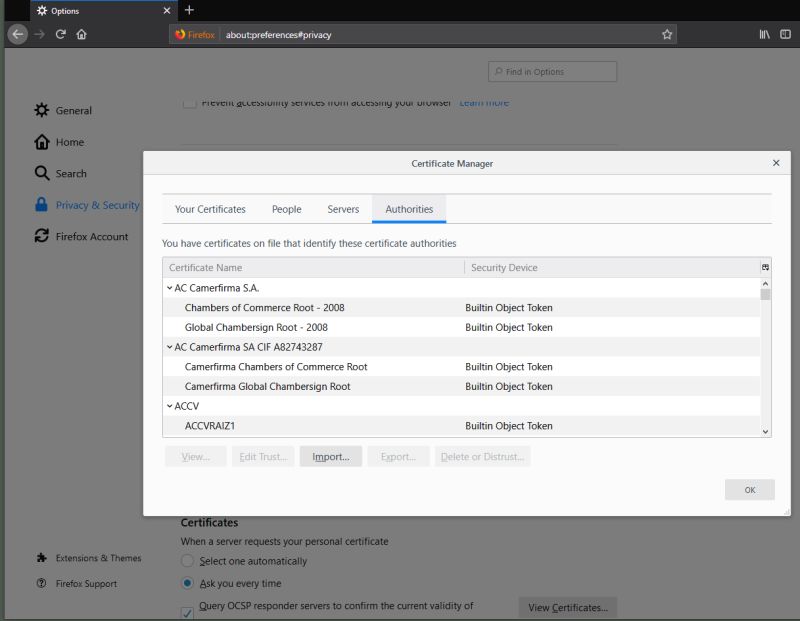Click the Import button
The width and height of the screenshot is (800, 621).
click(331, 456)
